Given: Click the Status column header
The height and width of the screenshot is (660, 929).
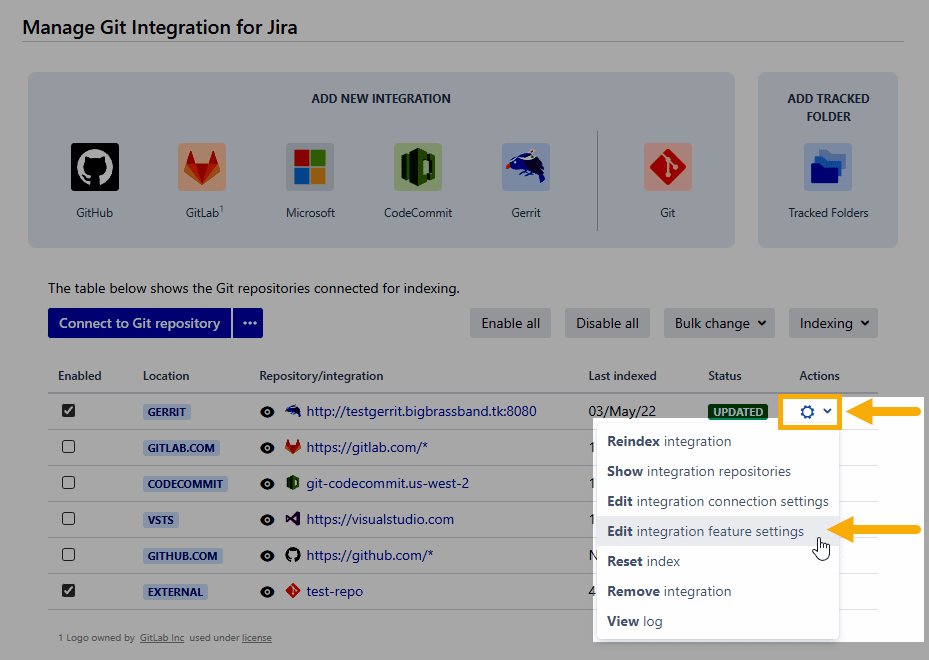Looking at the screenshot, I should click(x=725, y=376).
